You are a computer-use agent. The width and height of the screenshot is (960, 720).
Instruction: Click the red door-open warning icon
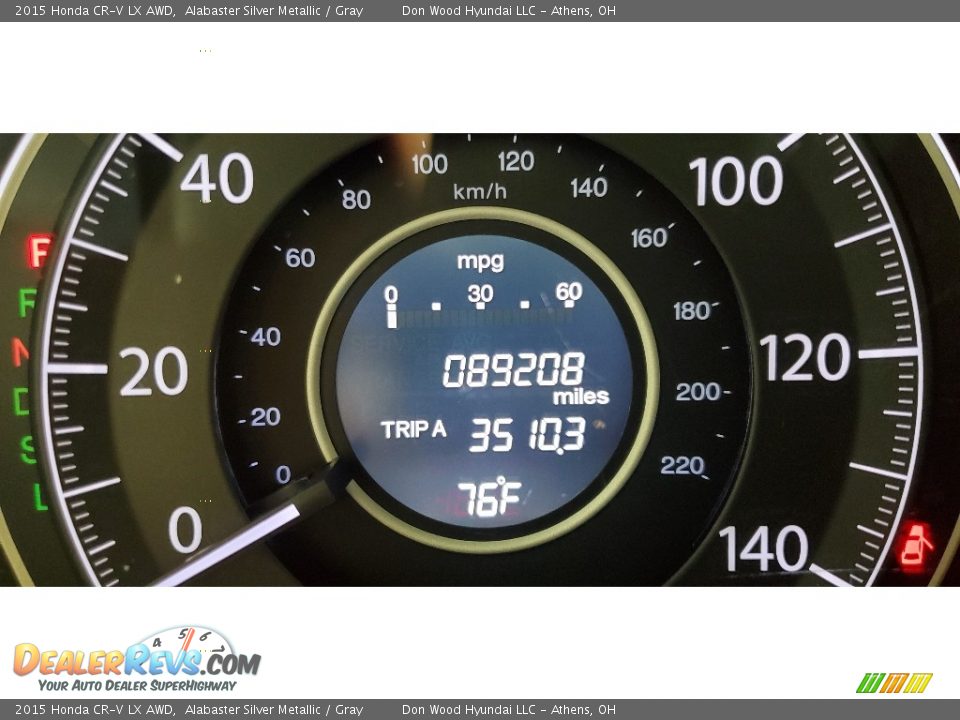coord(916,546)
